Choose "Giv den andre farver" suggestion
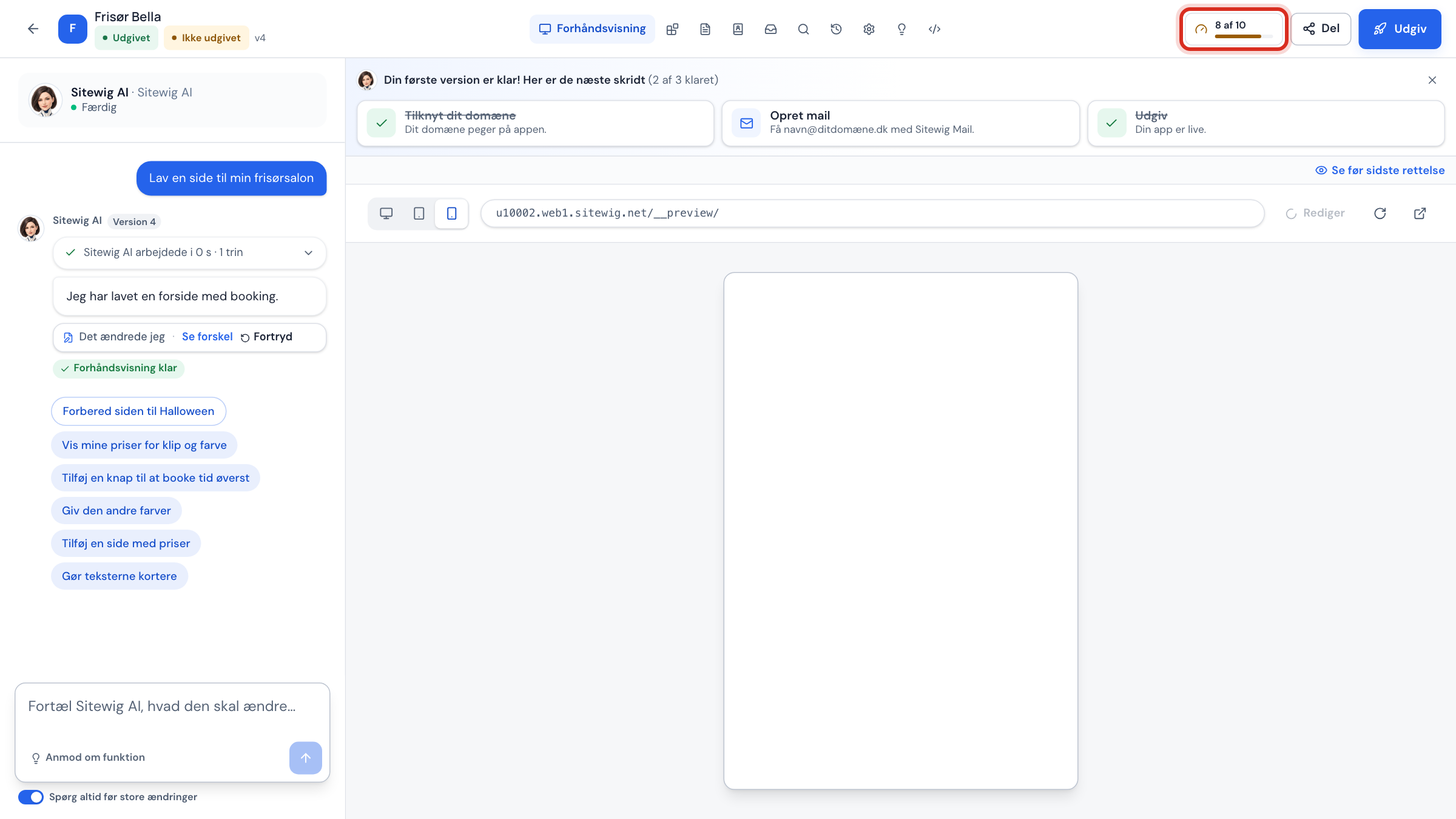 point(116,511)
